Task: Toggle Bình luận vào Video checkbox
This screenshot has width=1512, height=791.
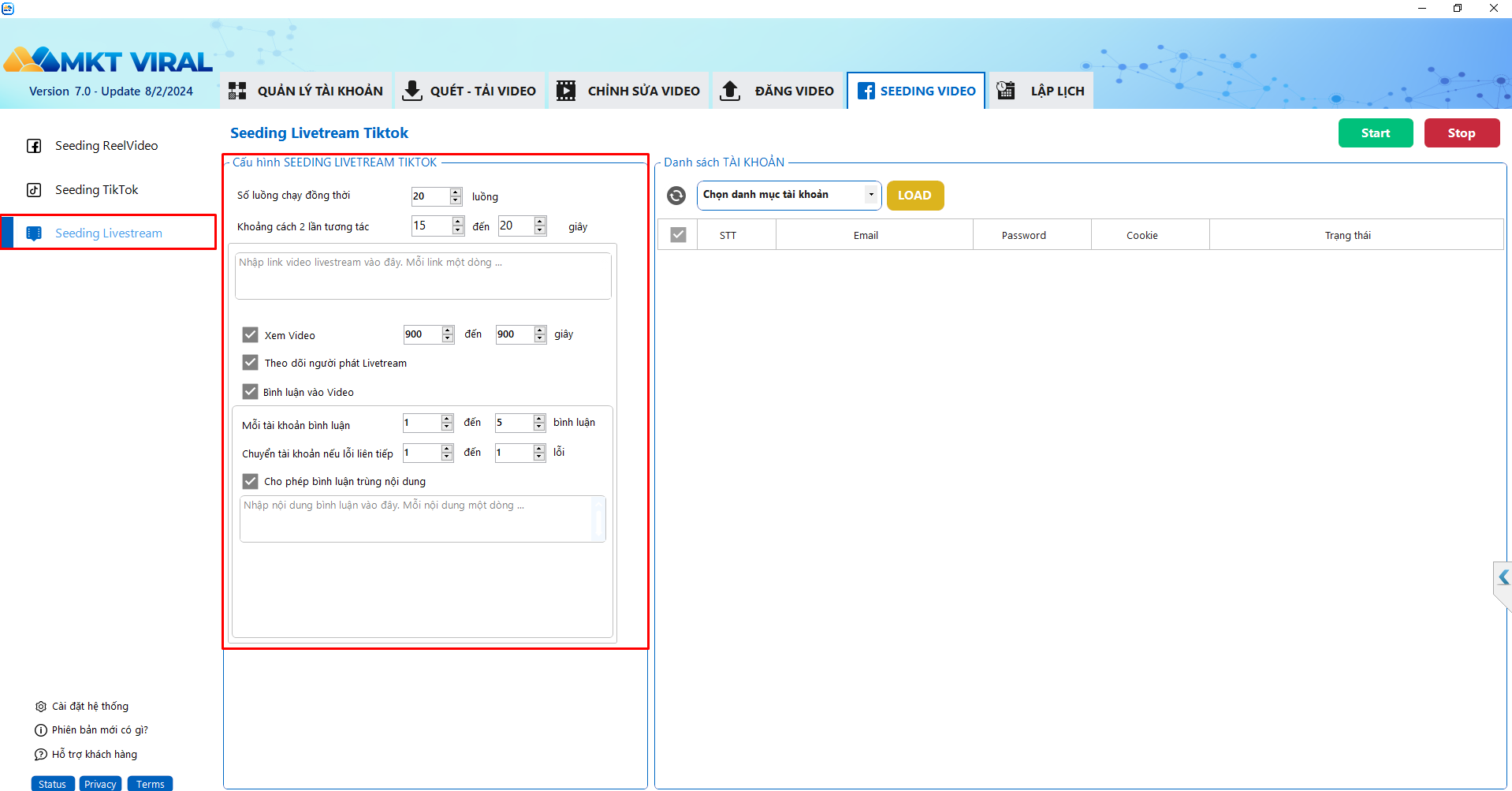Action: click(x=250, y=391)
